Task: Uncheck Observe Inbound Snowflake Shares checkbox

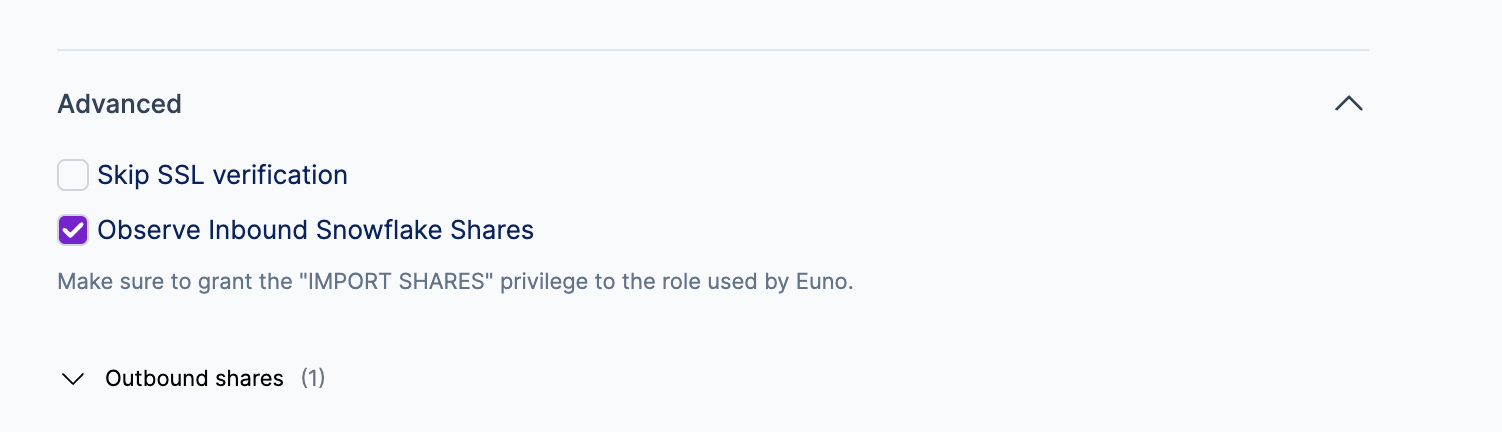Action: [73, 230]
